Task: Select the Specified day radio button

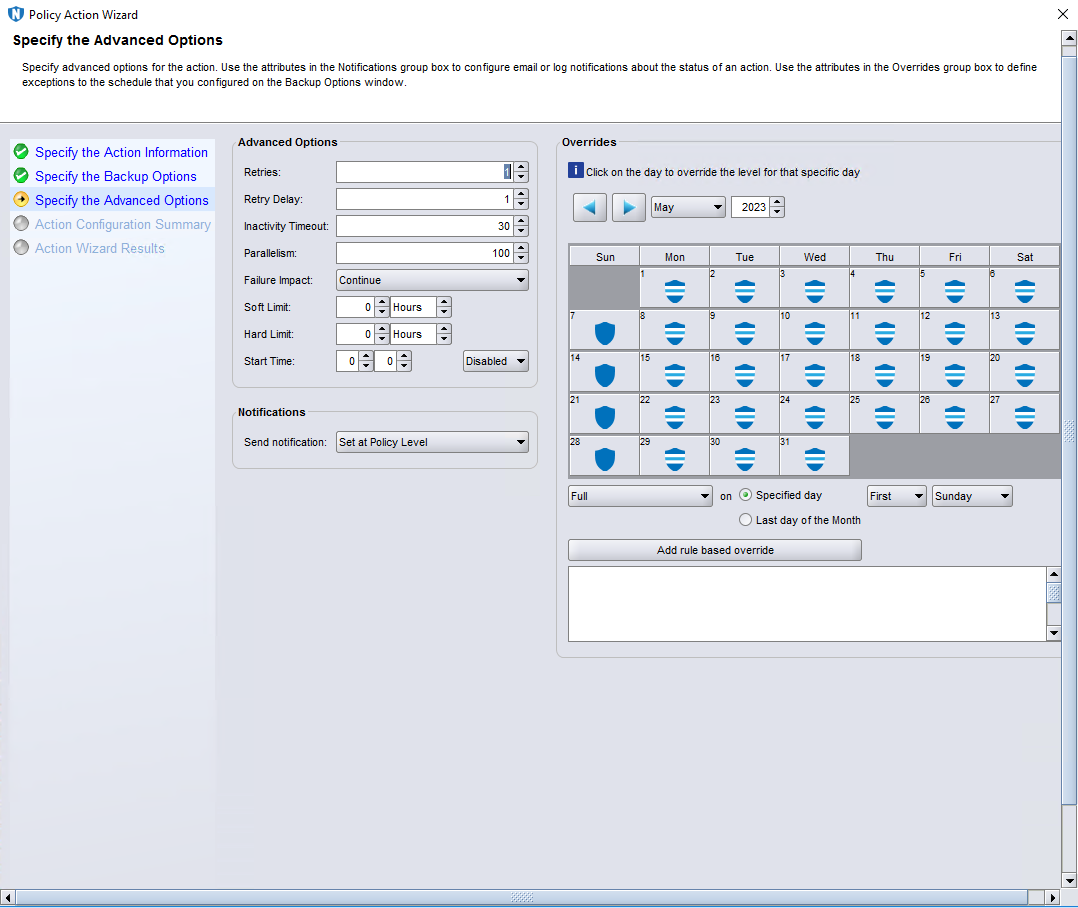Action: click(x=746, y=495)
